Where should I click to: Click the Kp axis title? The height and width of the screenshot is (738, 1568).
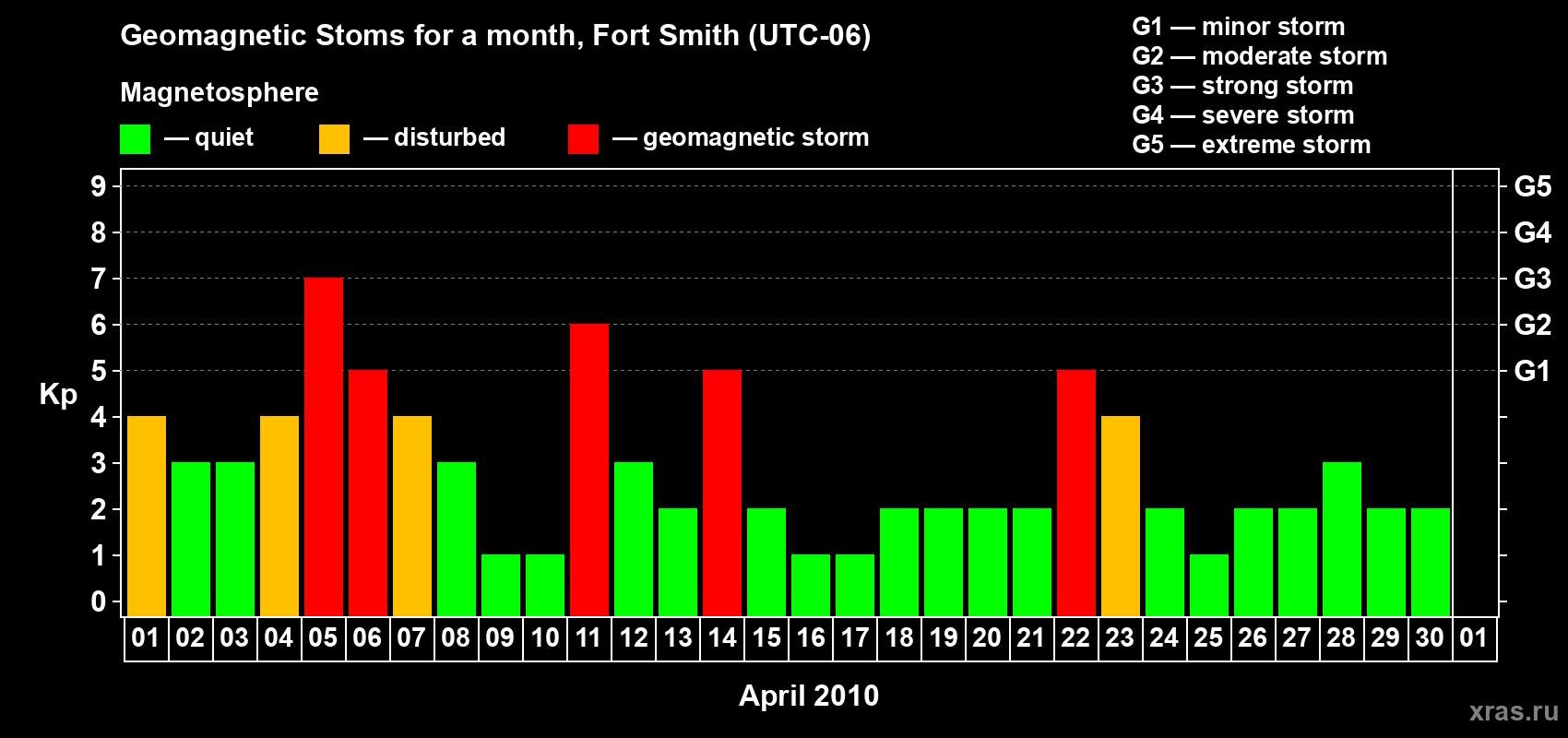pos(58,395)
